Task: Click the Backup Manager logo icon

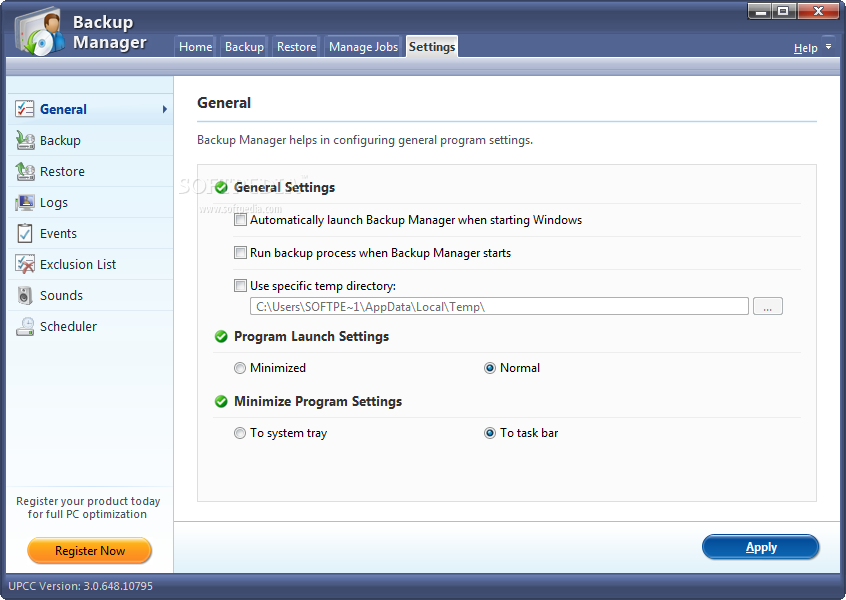Action: [x=40, y=31]
